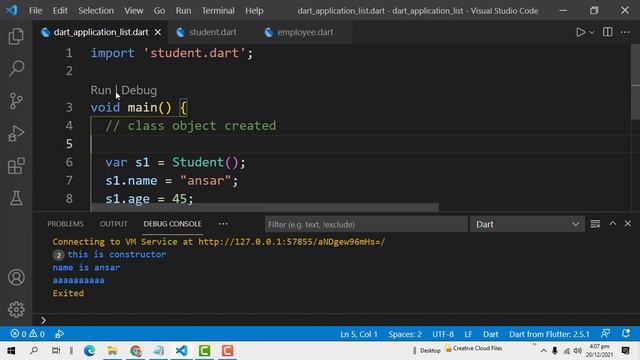Open the Dart session dropdown
Viewport: 640px width, 360px height.
pyautogui.click(x=527, y=224)
